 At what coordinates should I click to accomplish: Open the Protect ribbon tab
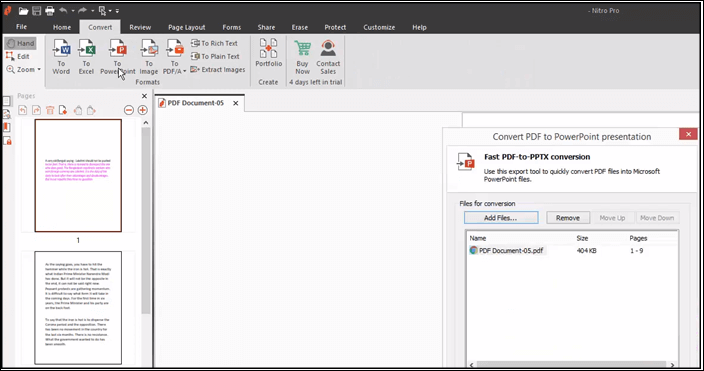(x=335, y=27)
